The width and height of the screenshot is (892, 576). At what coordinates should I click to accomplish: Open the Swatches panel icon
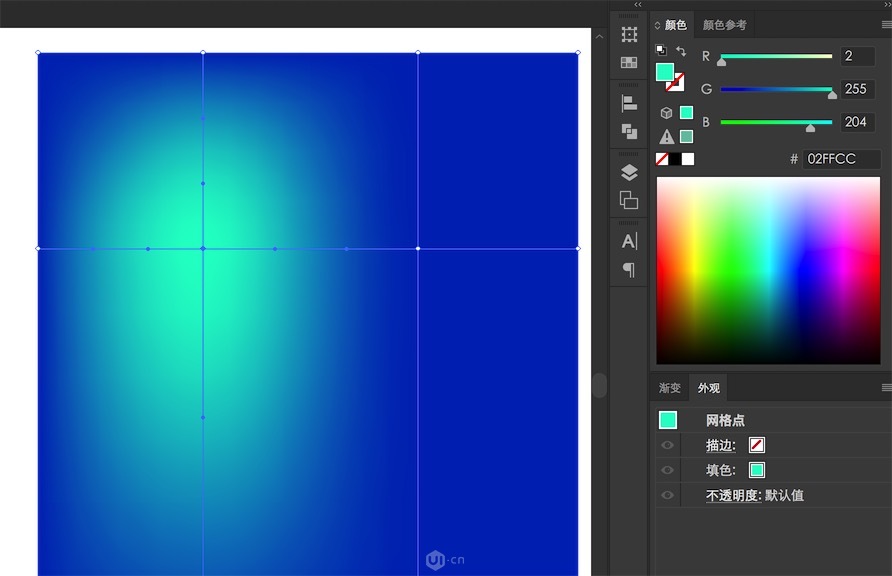[x=629, y=62]
